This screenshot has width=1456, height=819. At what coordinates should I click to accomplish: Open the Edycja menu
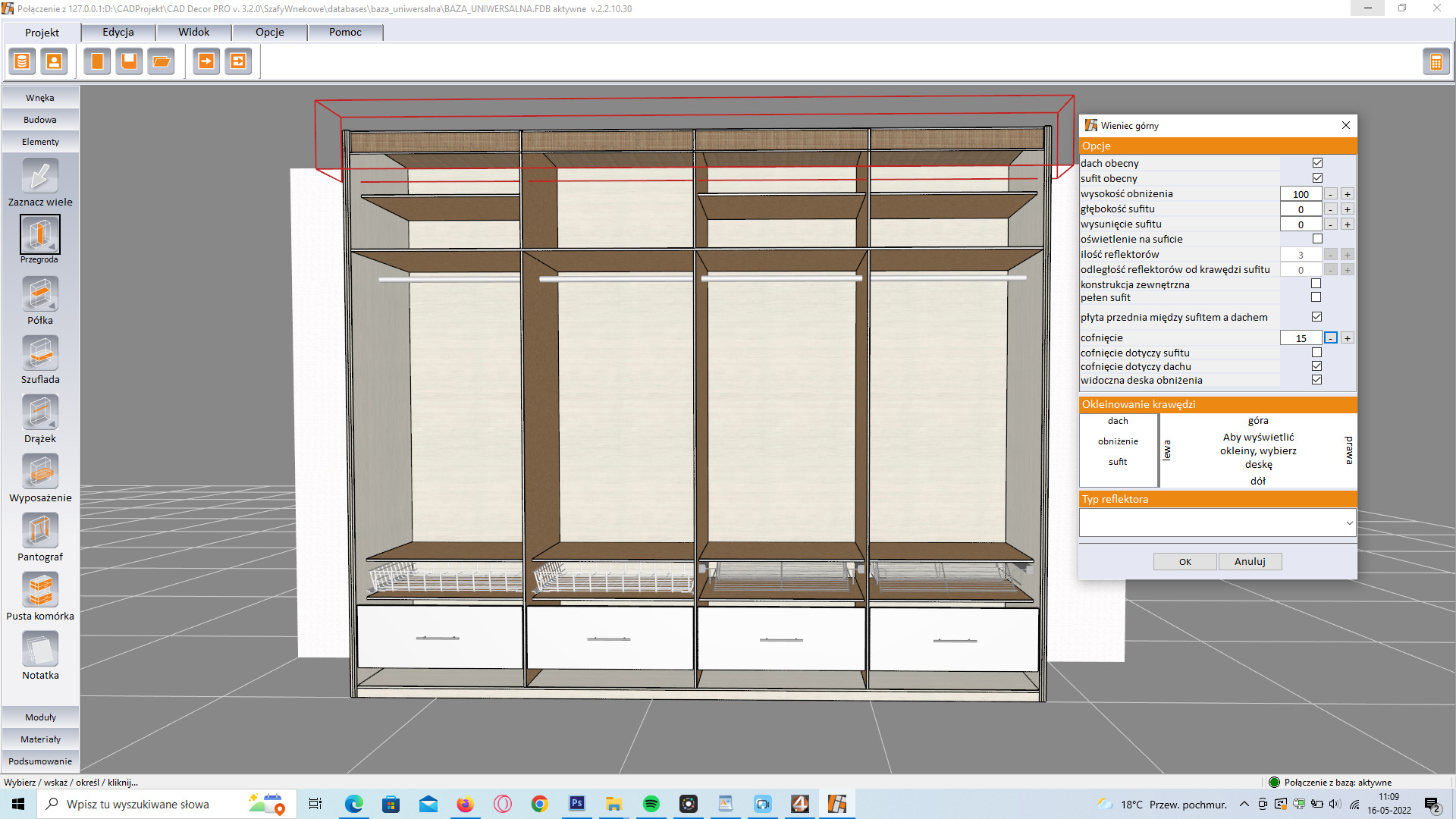pyautogui.click(x=118, y=32)
